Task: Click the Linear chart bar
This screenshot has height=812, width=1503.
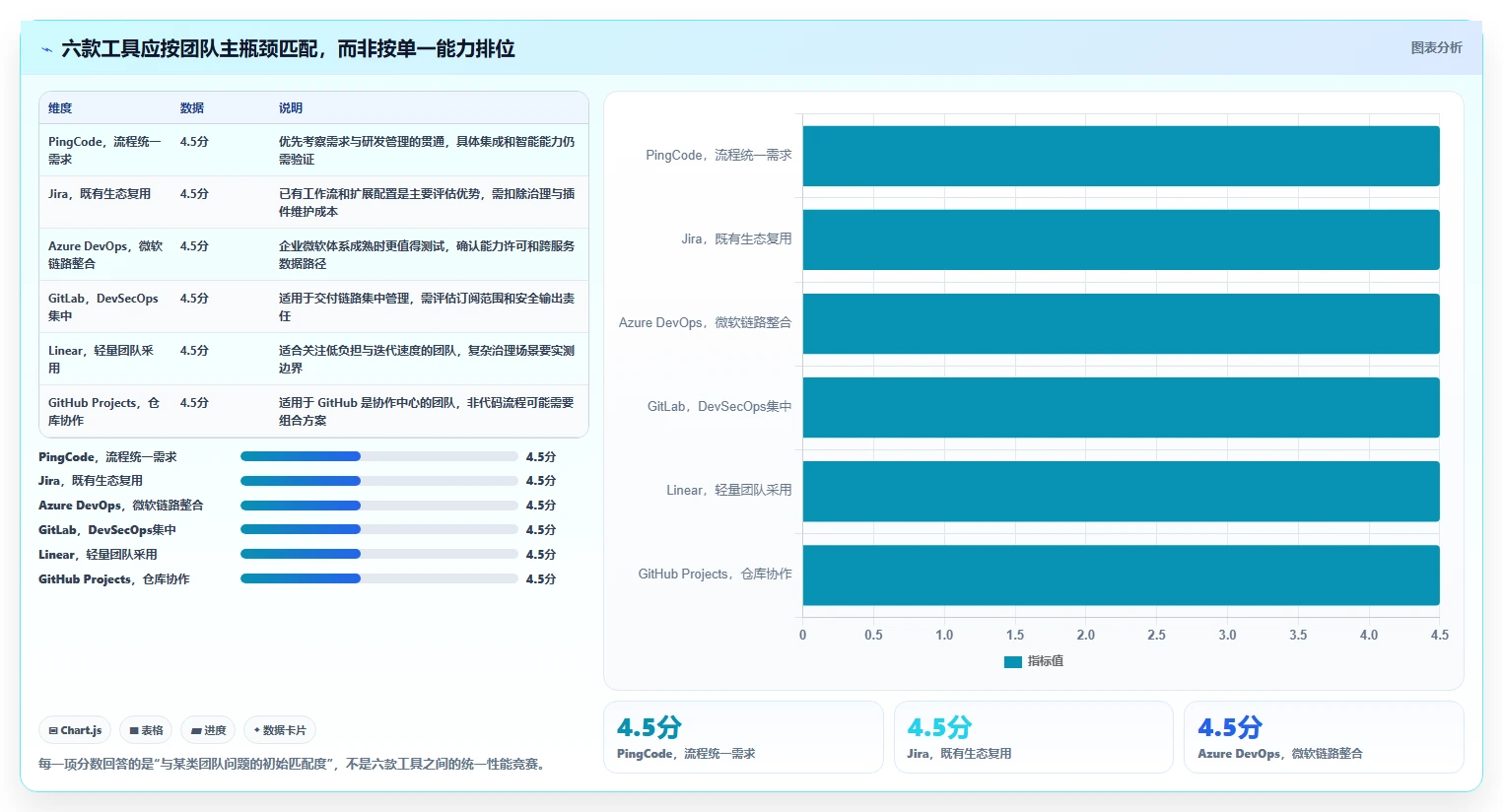Action: click(1121, 491)
